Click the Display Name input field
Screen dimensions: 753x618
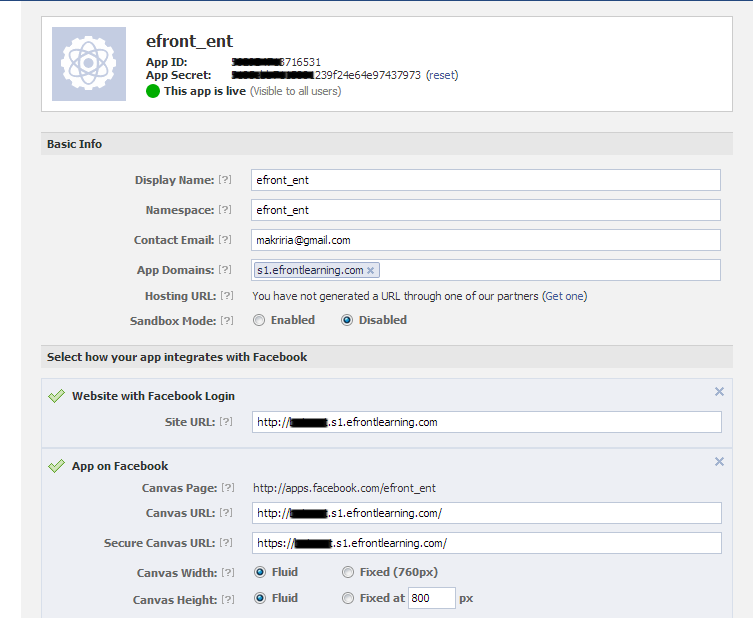(x=486, y=180)
